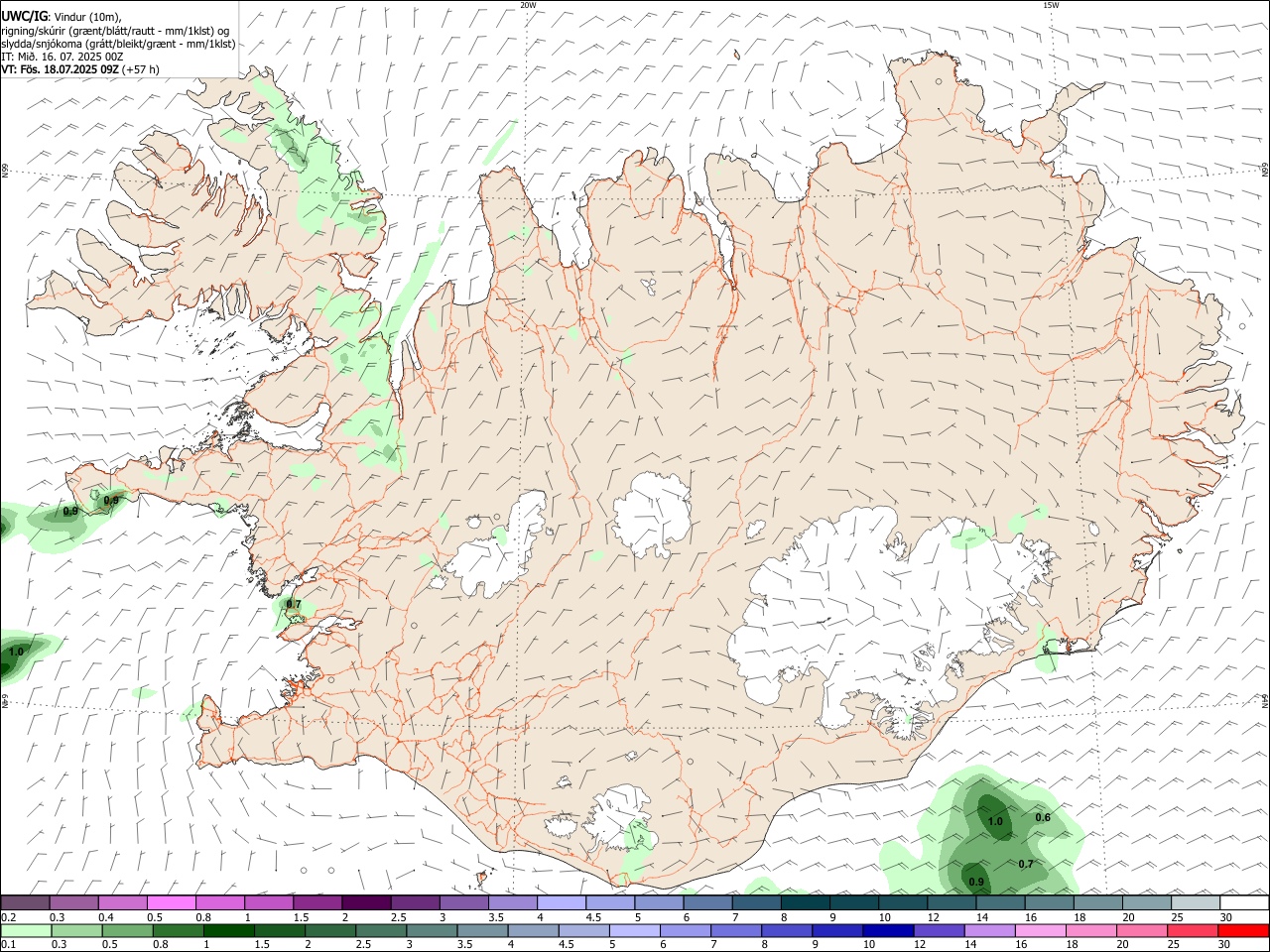Click the 0.7 value in southeast offshore rain cell
The image size is (1270, 952).
[x=1026, y=864]
